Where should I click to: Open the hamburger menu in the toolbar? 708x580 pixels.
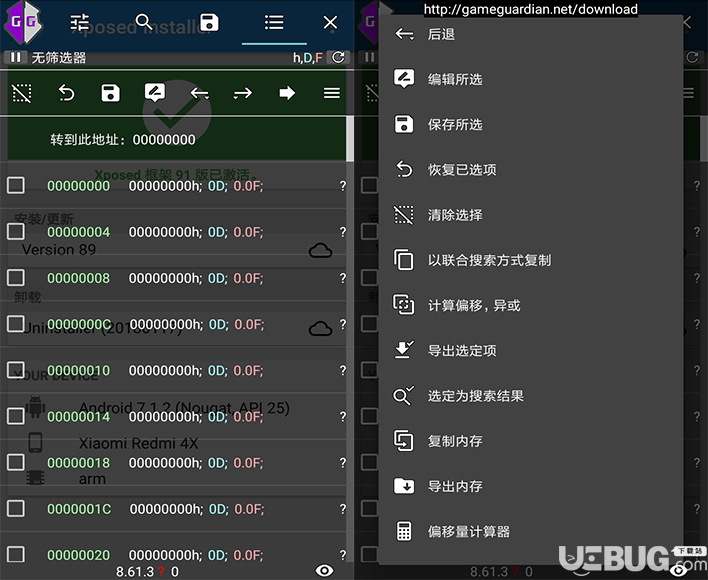[x=331, y=93]
